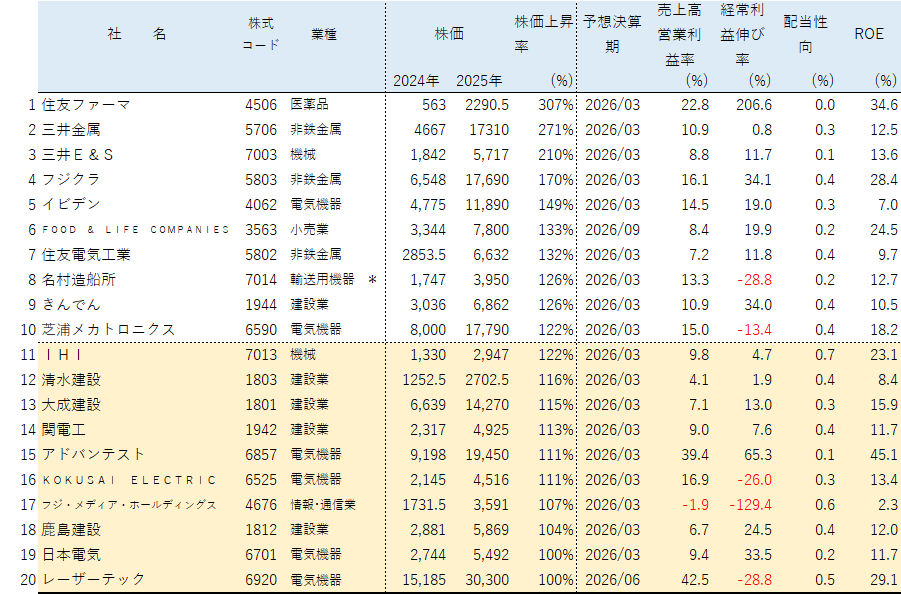Select the 予想決算期 header cell
Viewport: 901px width, 594px height.
coord(611,34)
